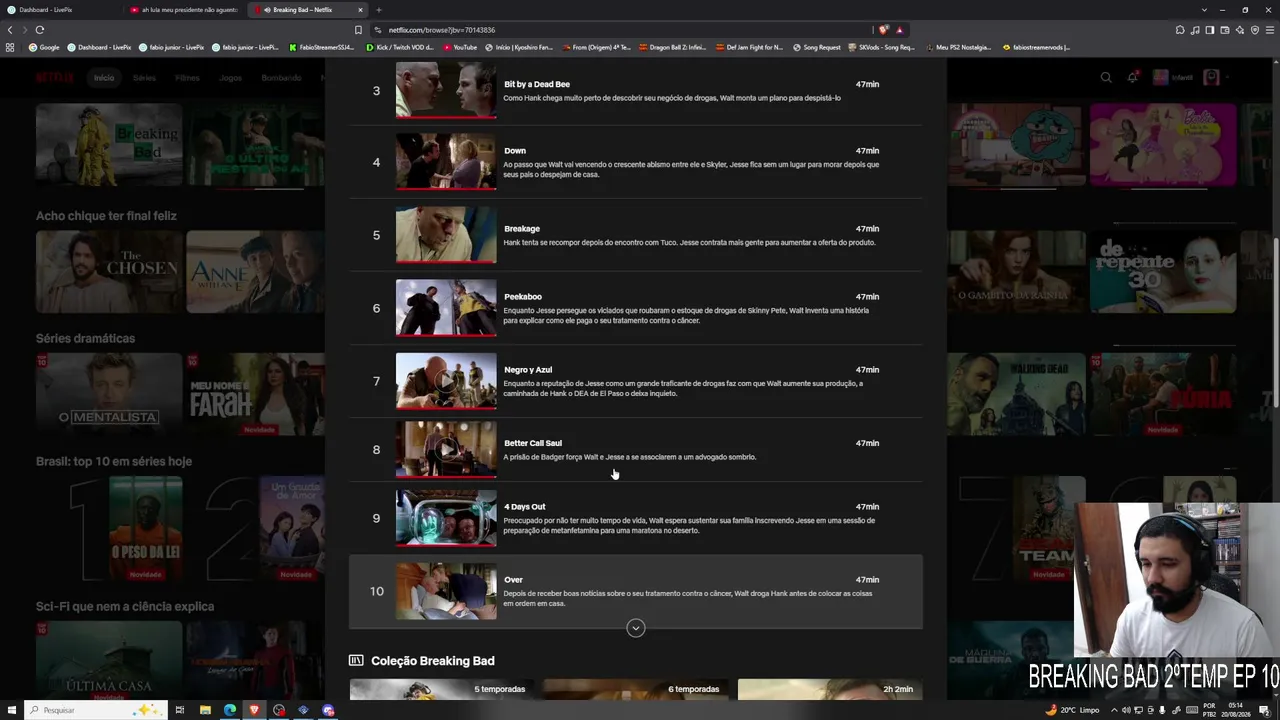Open the Song Request bookmark
Image resolution: width=1280 pixels, height=720 pixels.
(x=817, y=47)
